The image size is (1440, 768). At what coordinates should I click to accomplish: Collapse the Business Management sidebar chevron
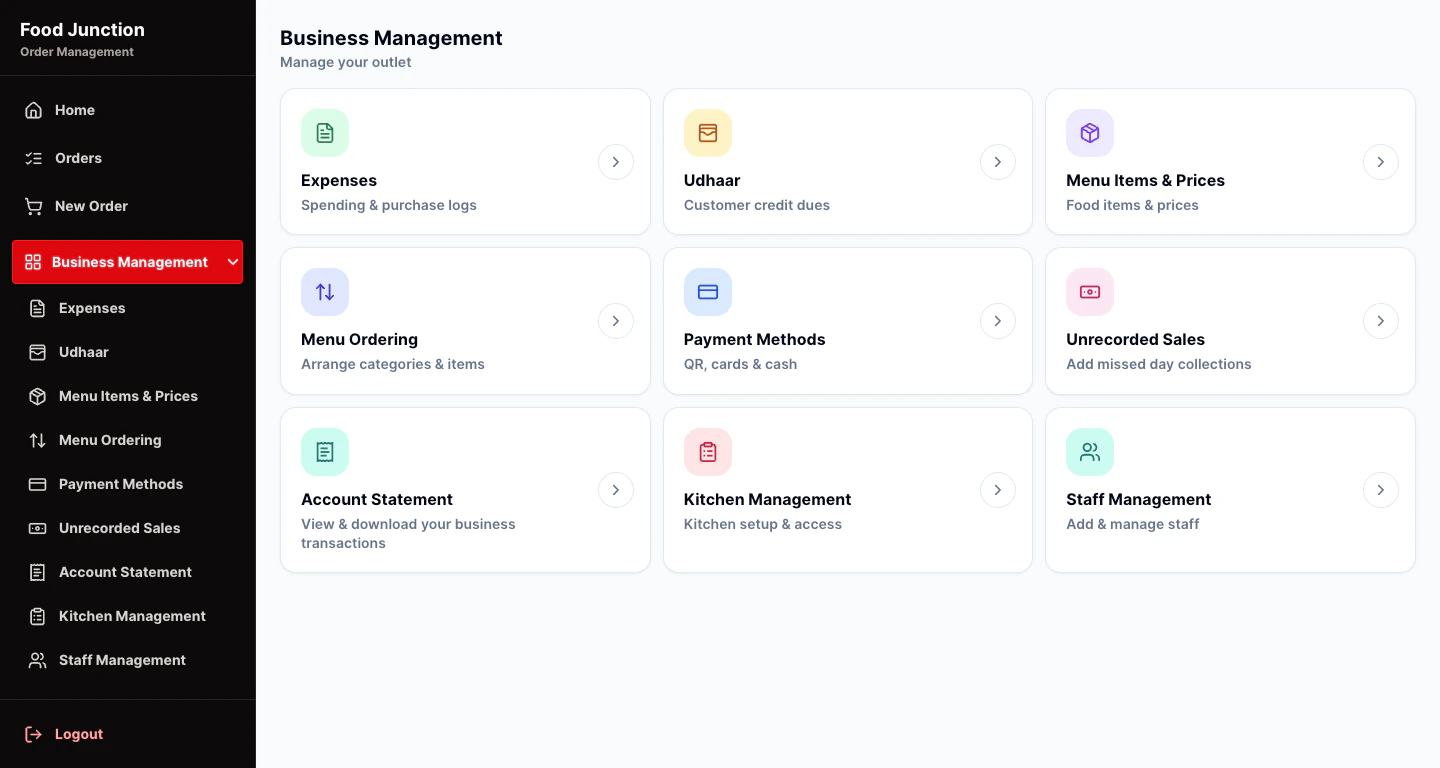coord(233,262)
